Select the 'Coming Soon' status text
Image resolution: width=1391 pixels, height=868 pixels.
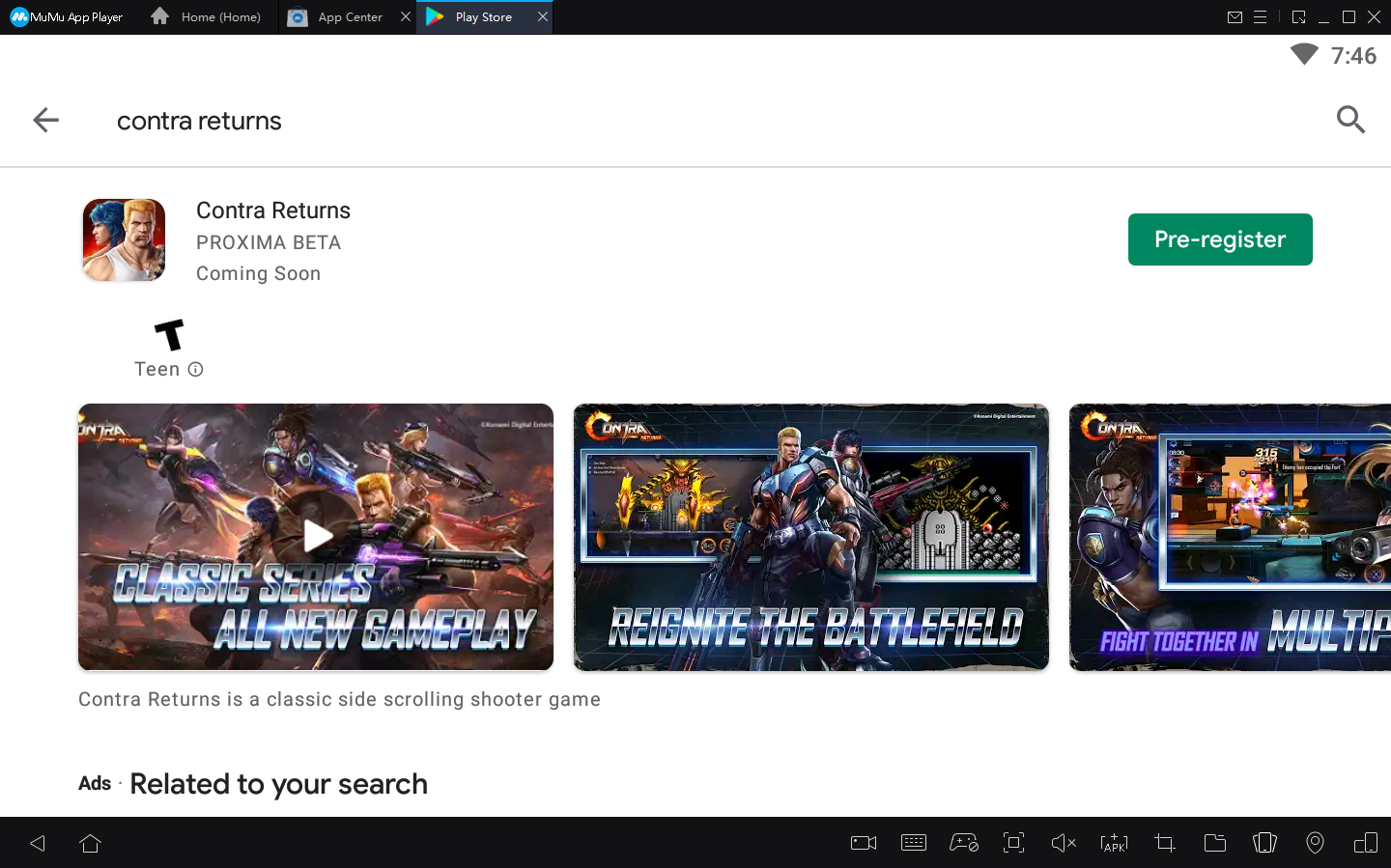click(259, 273)
